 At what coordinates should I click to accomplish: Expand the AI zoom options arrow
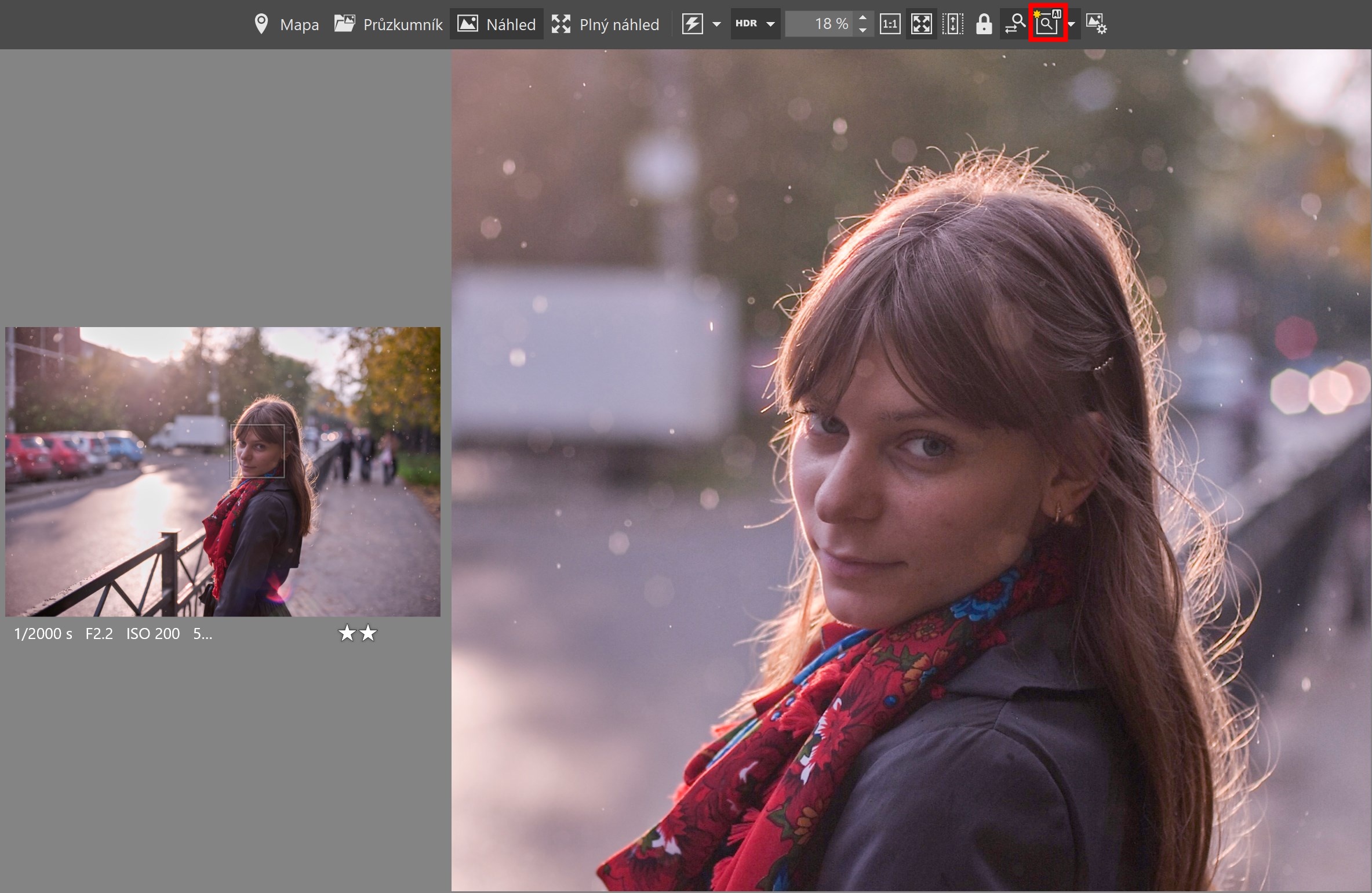tap(1071, 24)
